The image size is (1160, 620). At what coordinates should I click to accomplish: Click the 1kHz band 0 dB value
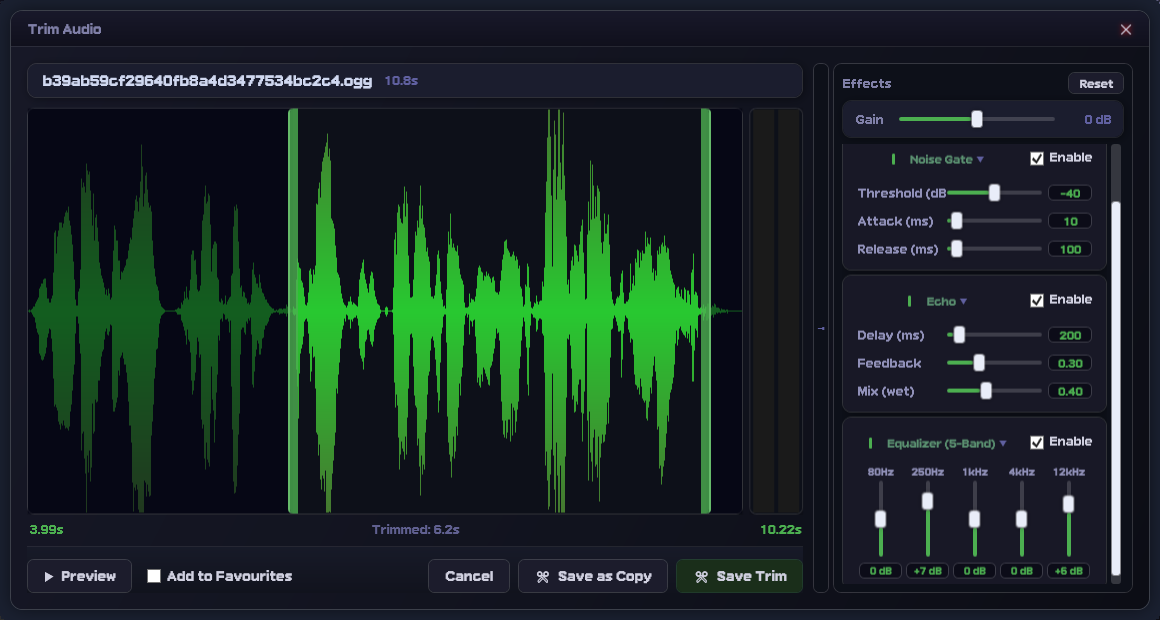[x=974, y=571]
